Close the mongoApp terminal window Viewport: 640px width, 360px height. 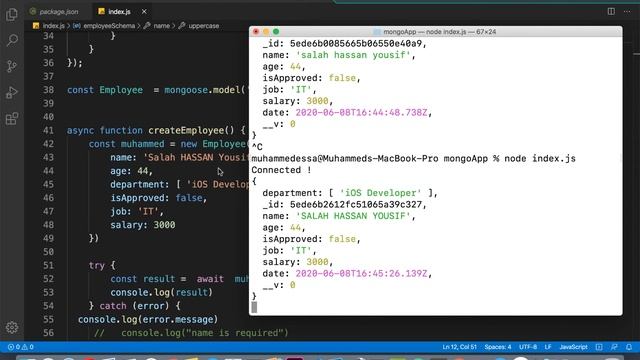(x=256, y=31)
